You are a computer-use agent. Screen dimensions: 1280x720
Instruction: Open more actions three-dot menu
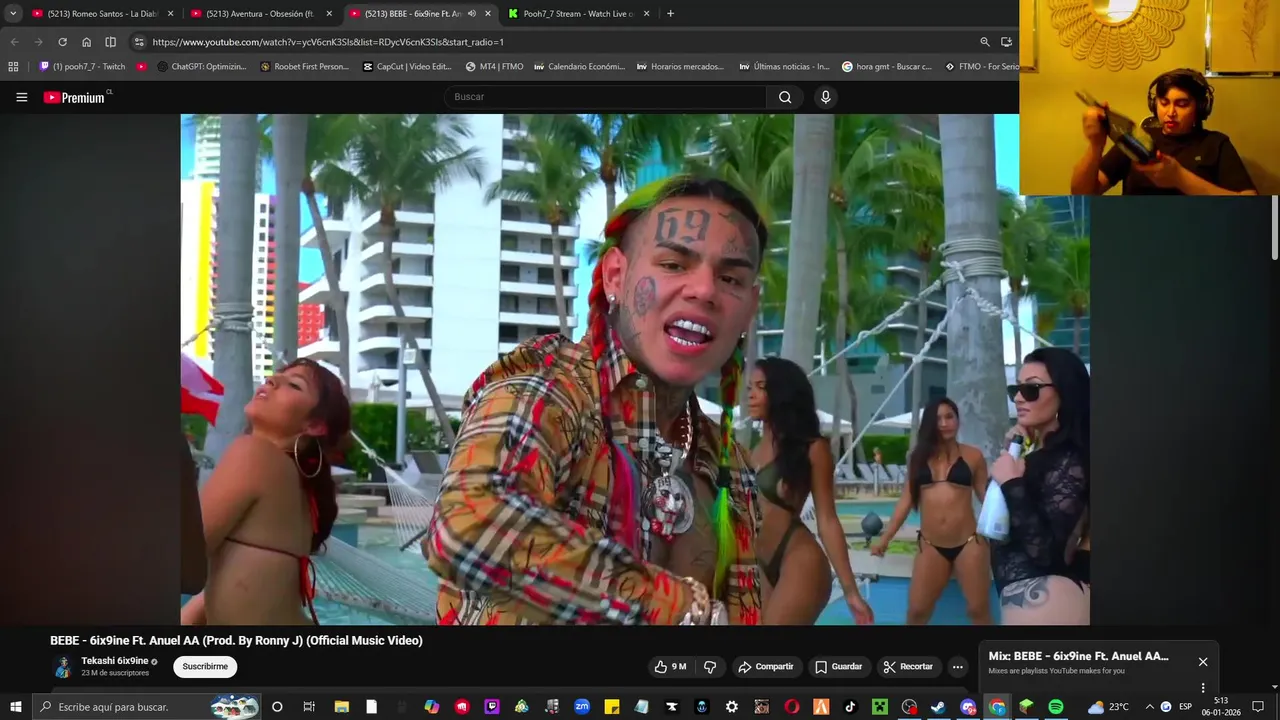point(957,667)
